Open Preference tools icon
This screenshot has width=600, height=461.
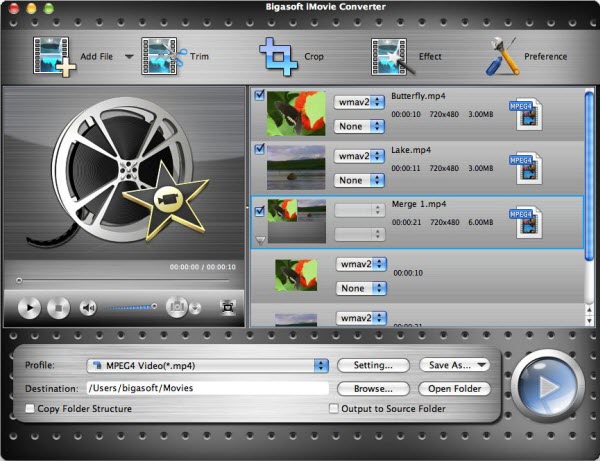503,56
